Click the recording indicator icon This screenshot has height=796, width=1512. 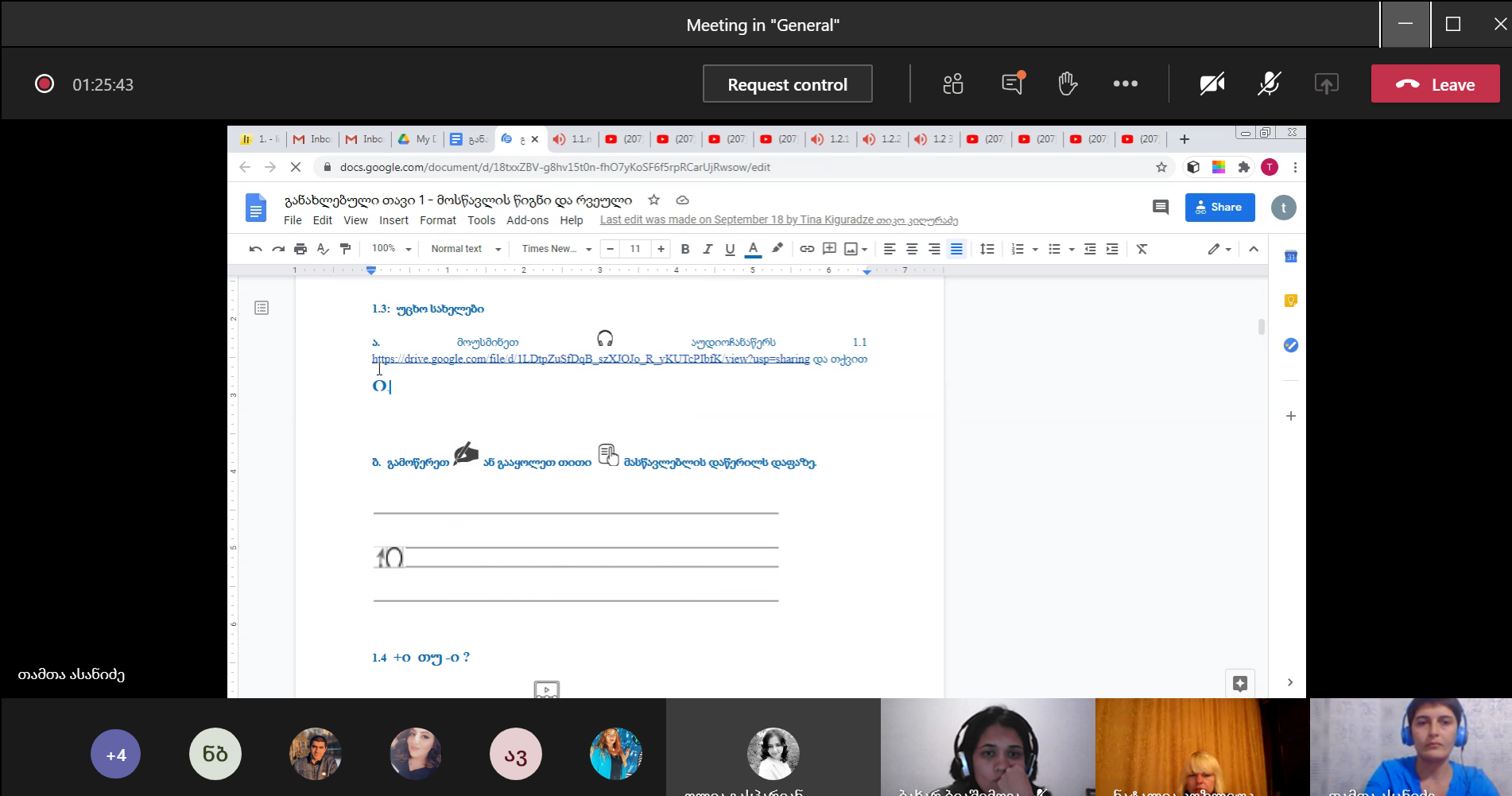45,83
